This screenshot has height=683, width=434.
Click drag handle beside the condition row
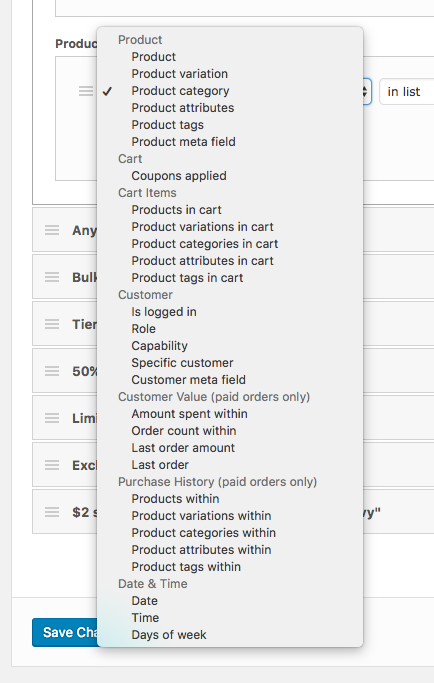[x=86, y=91]
